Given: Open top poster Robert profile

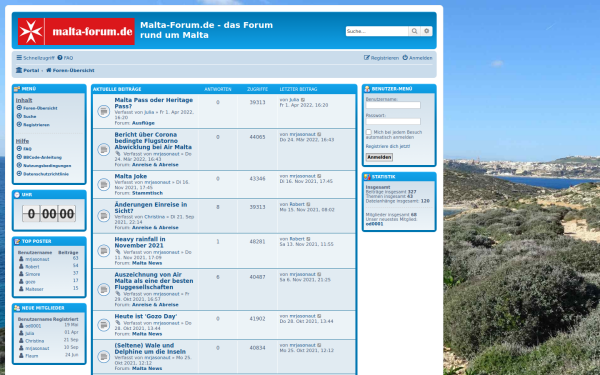Looking at the screenshot, I should [32, 267].
